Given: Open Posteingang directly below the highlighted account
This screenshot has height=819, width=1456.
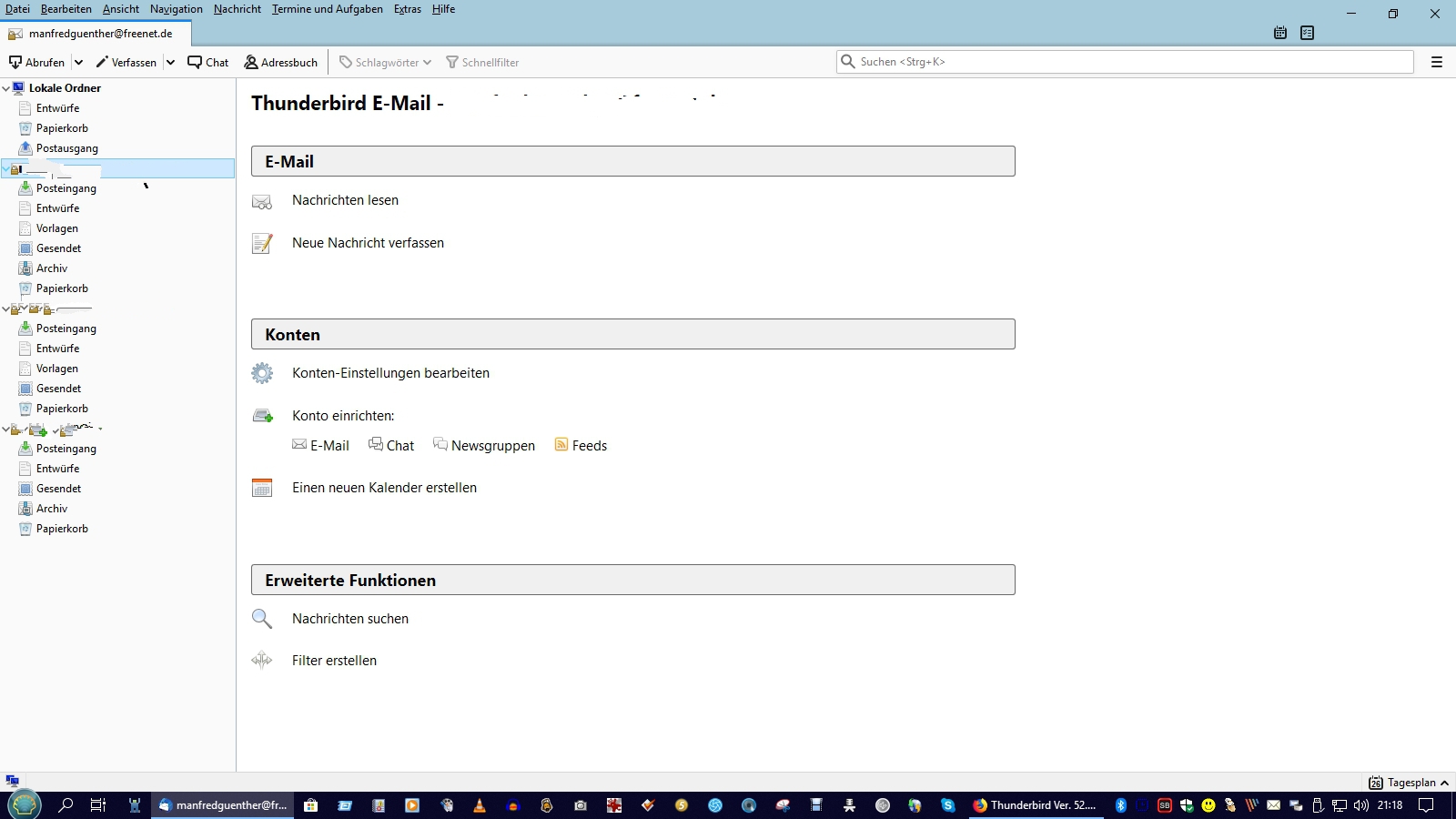Looking at the screenshot, I should (66, 188).
